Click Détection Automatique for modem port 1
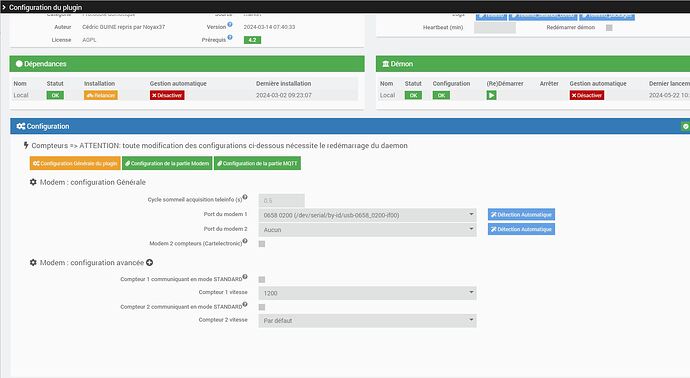The width and height of the screenshot is (690, 378). (x=521, y=214)
